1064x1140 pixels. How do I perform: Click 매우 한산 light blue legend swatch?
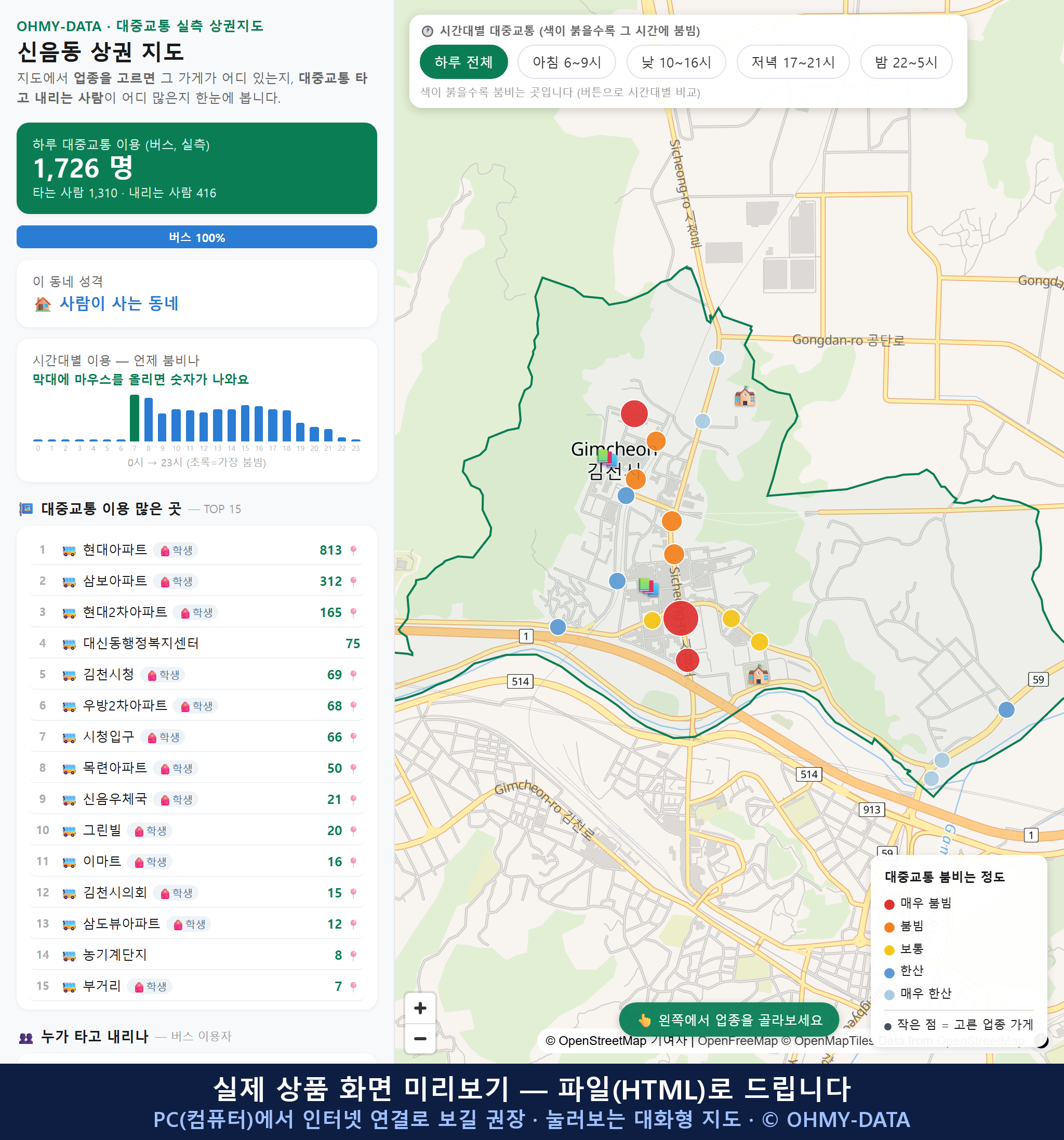tap(889, 995)
